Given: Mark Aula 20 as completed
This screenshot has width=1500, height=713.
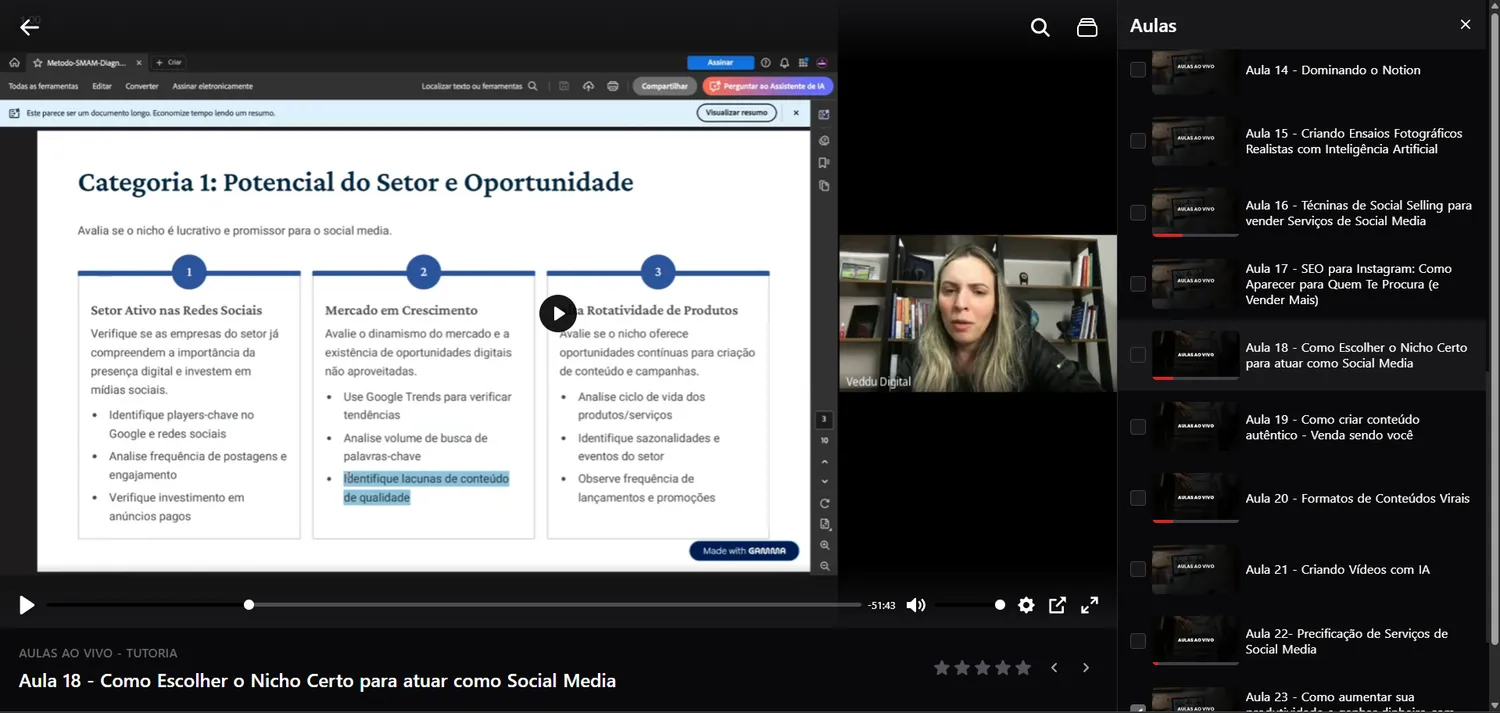Looking at the screenshot, I should point(1138,498).
